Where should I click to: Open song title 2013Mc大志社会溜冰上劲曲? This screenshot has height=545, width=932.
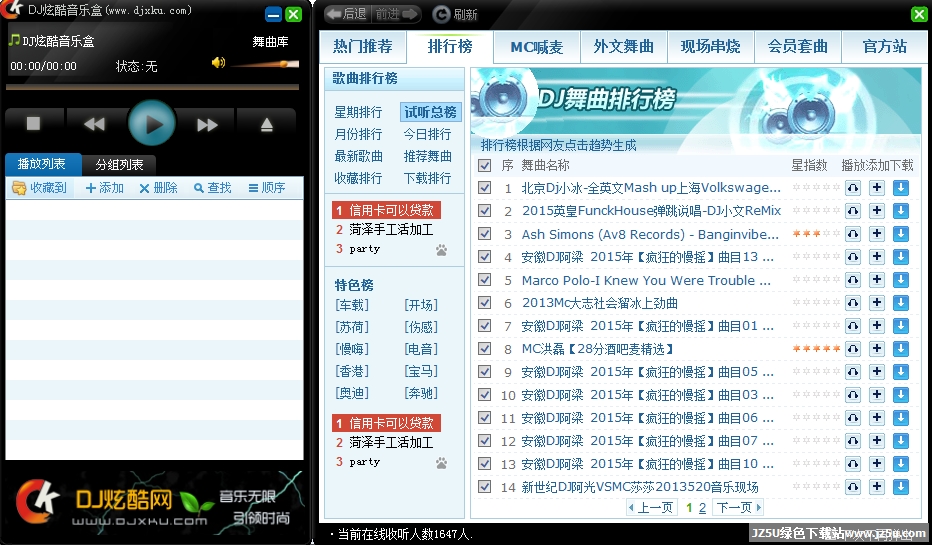point(599,303)
